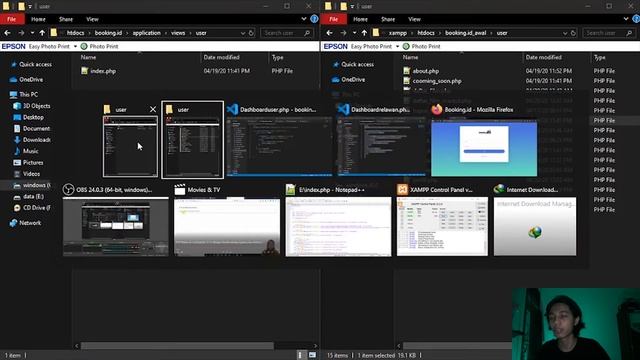Open address history dropdown in right address bar

565,33
